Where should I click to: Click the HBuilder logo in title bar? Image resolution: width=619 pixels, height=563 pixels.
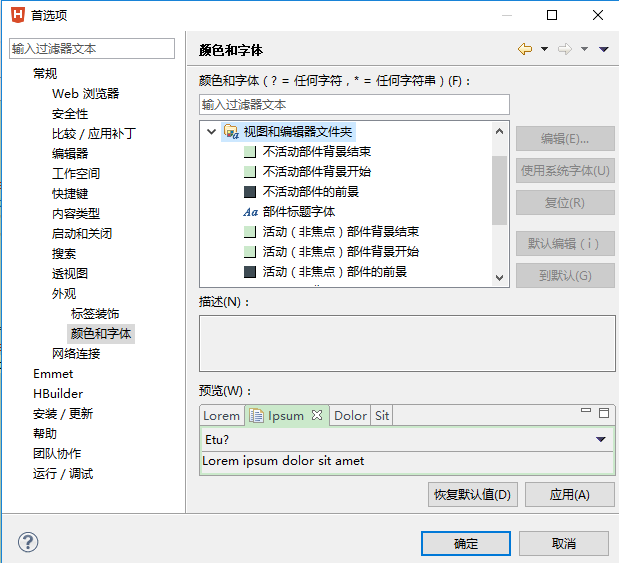click(x=18, y=15)
